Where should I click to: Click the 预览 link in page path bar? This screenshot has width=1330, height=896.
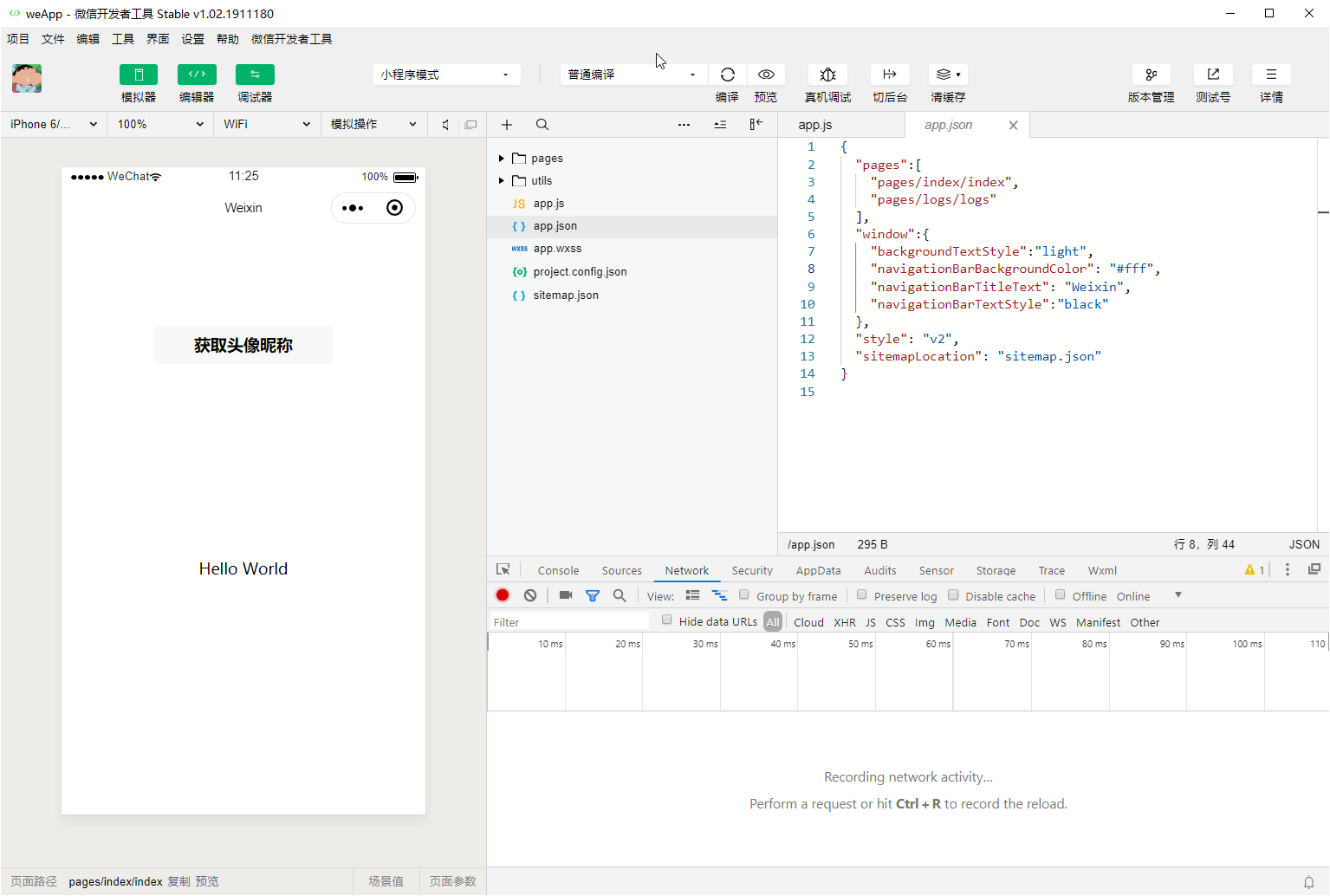click(x=207, y=881)
